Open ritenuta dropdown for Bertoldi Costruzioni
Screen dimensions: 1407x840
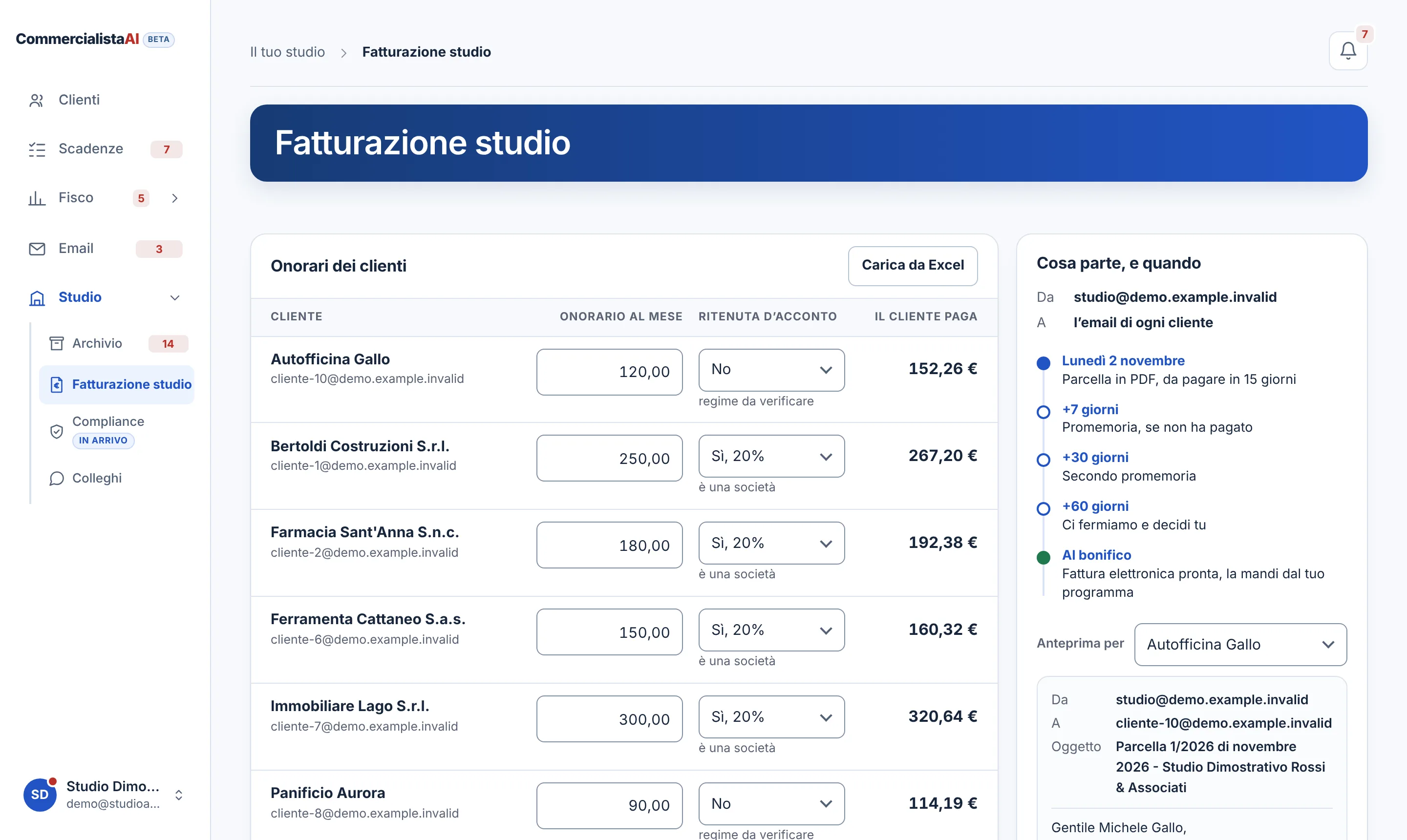[771, 456]
